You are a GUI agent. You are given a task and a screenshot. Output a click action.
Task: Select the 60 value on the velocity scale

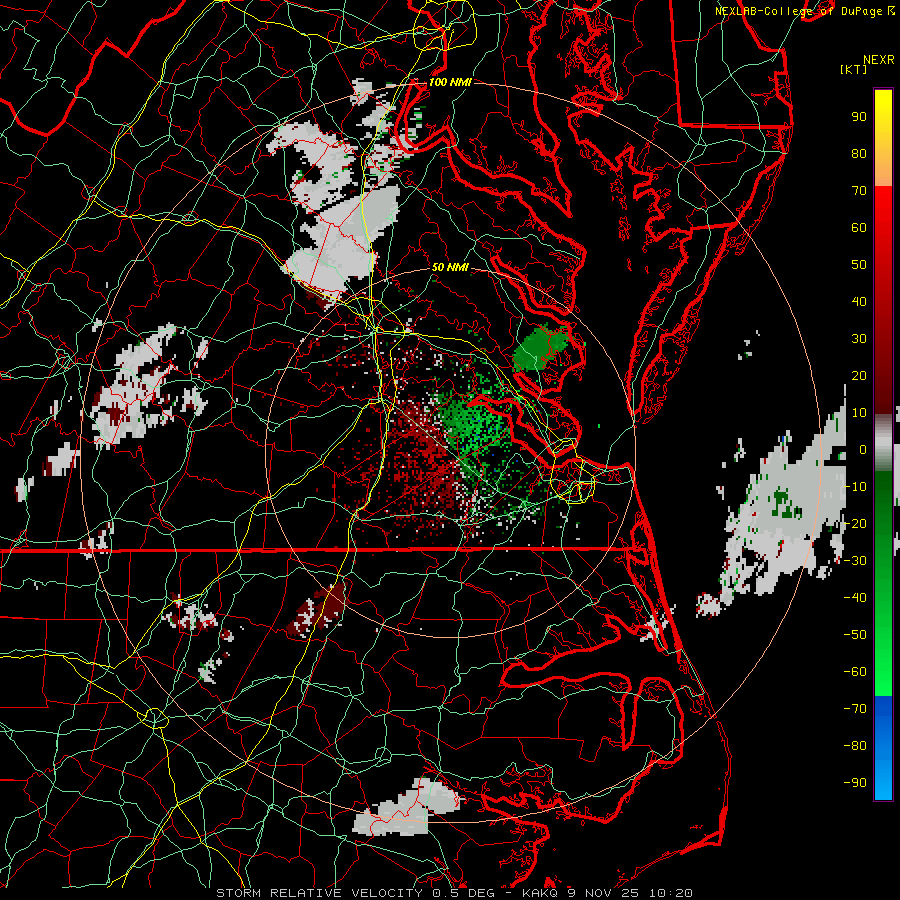coord(859,227)
